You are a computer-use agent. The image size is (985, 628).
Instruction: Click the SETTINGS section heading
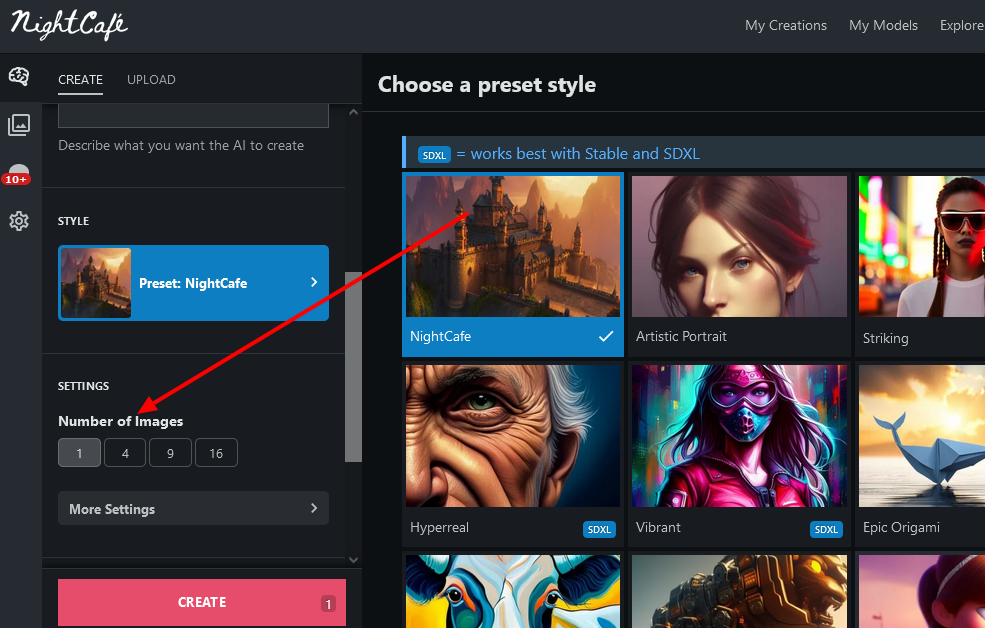(x=84, y=386)
